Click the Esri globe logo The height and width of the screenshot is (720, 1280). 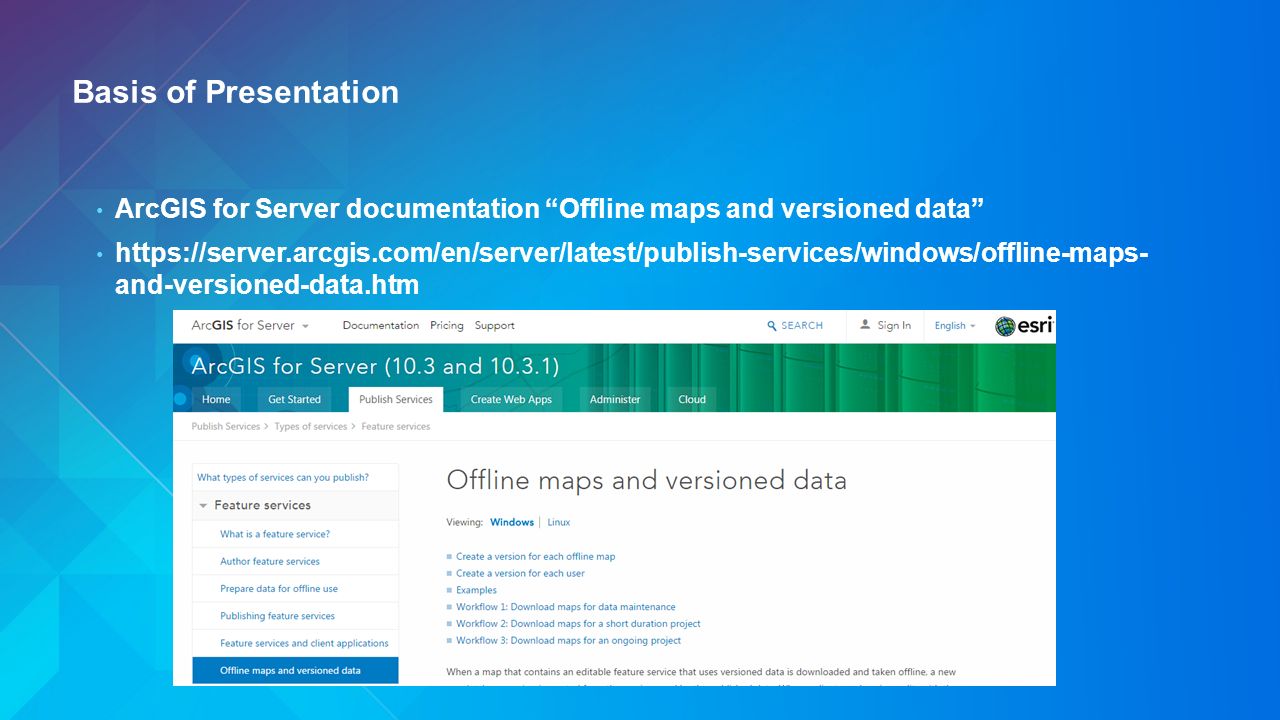pyautogui.click(x=1005, y=326)
